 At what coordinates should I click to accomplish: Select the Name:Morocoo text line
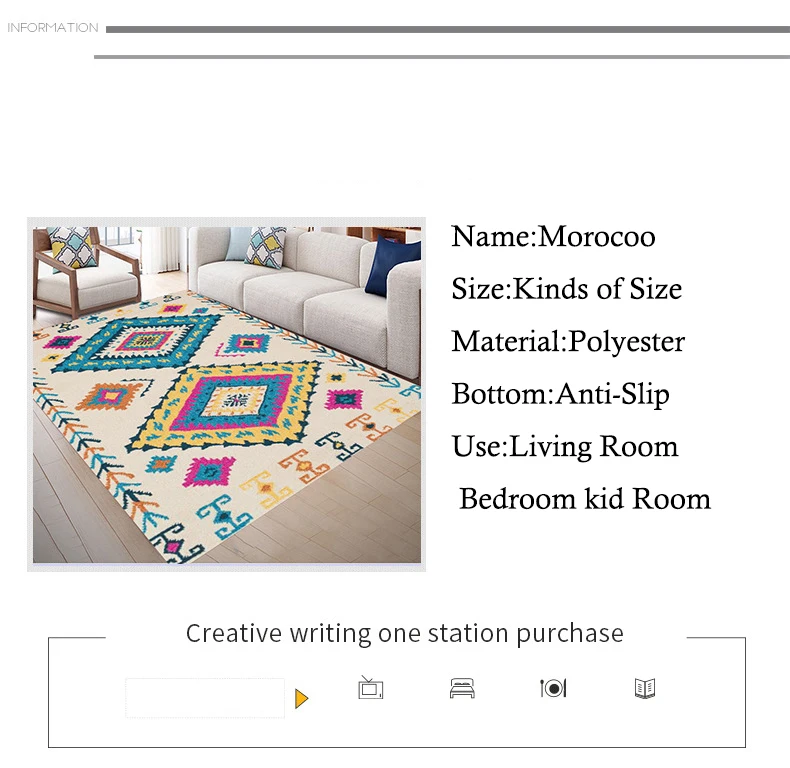[553, 236]
